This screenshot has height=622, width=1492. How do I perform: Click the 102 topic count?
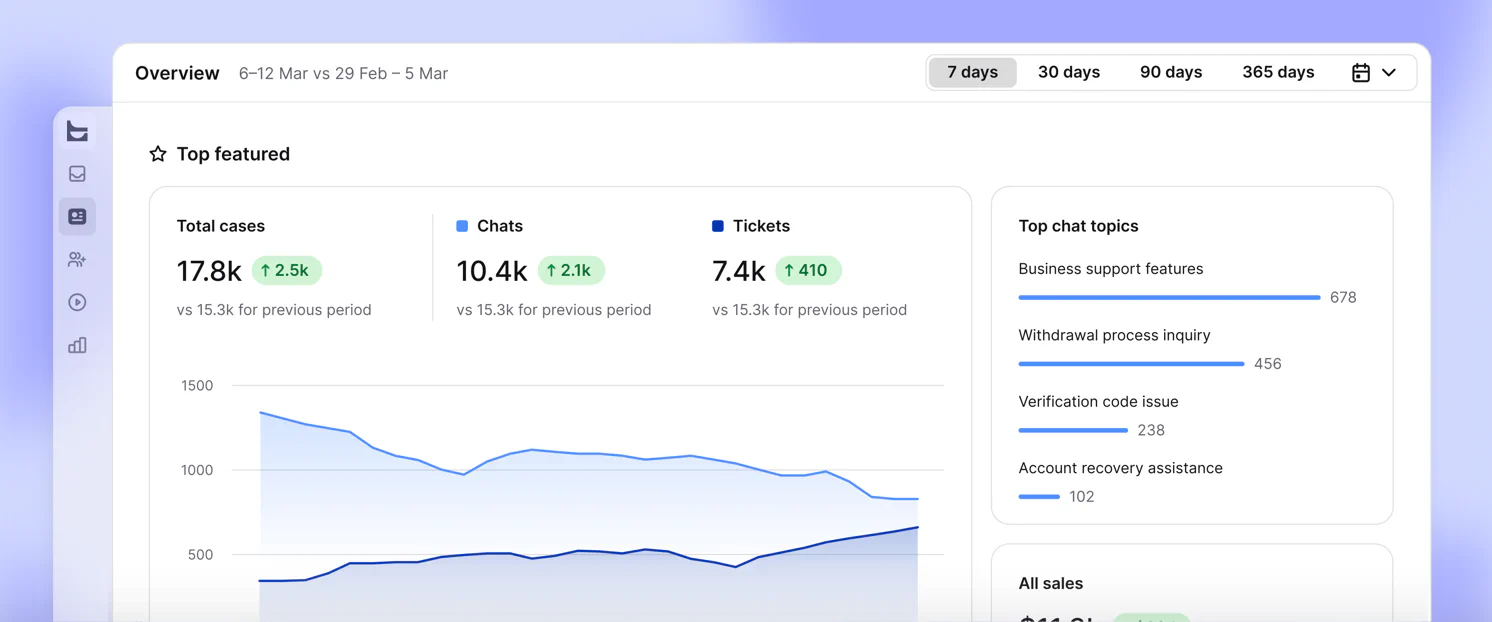coord(1082,497)
